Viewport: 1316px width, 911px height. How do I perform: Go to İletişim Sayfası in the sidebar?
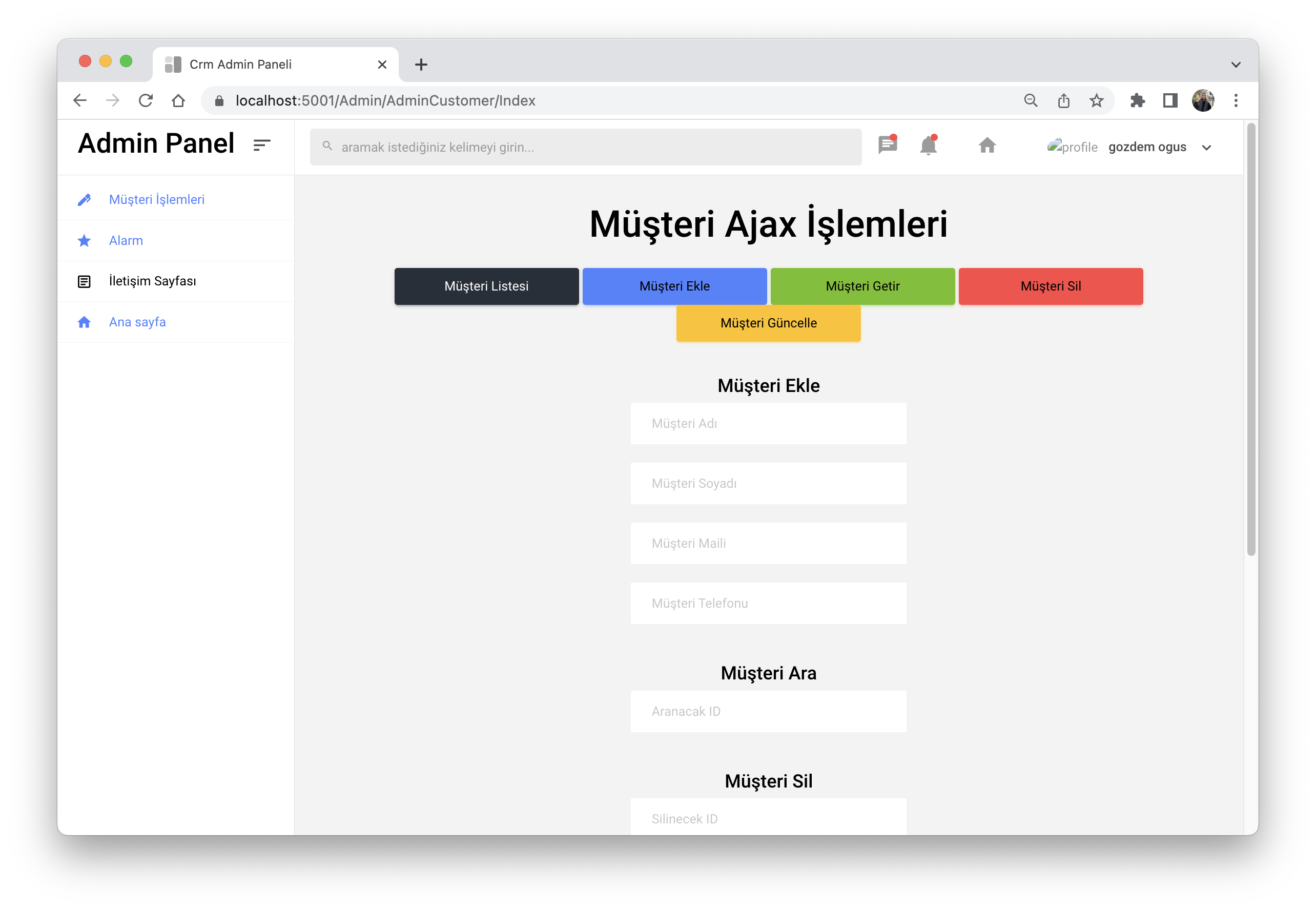pos(152,281)
